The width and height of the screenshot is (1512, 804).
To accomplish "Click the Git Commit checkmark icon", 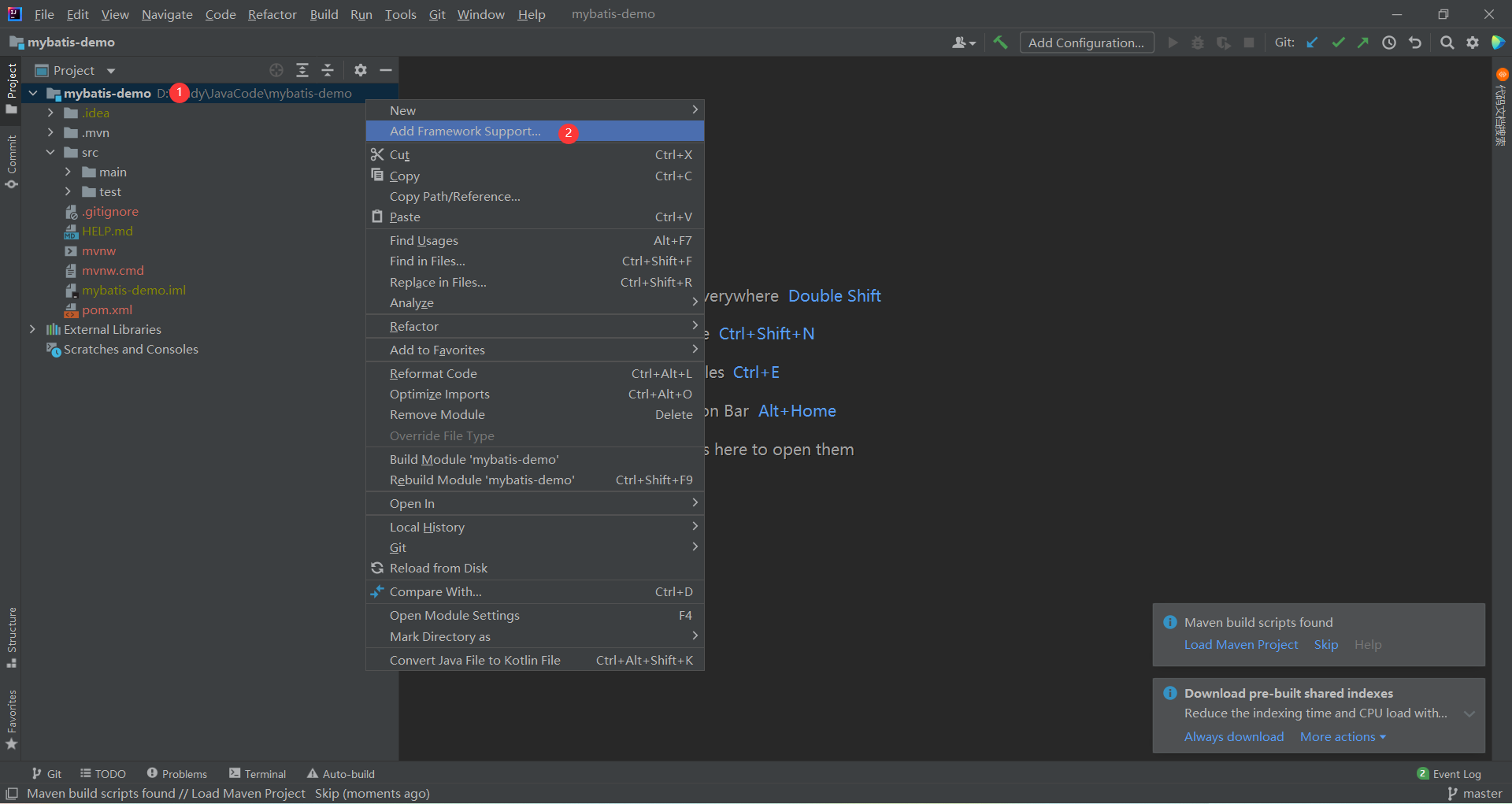I will coord(1338,43).
